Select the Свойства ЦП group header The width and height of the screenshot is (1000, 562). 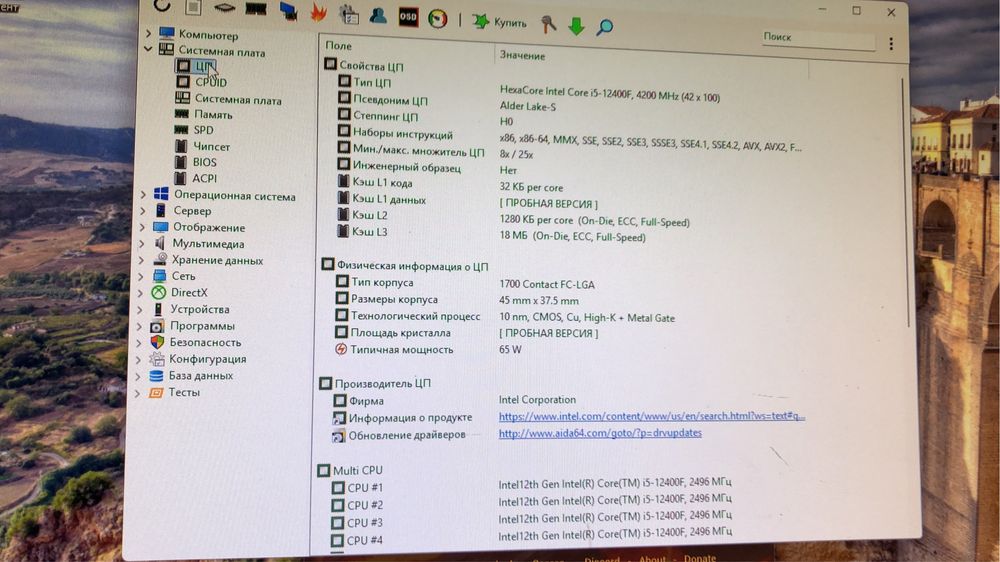point(364,65)
